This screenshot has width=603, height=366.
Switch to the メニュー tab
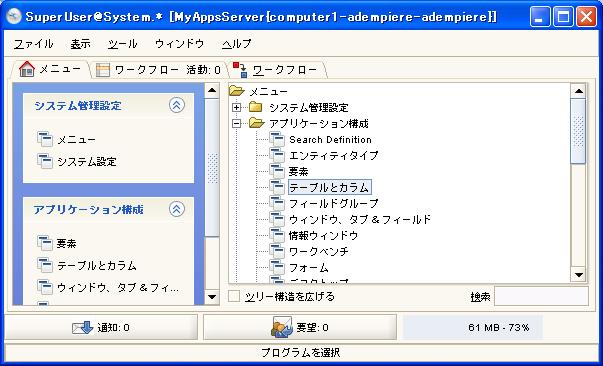(51, 70)
